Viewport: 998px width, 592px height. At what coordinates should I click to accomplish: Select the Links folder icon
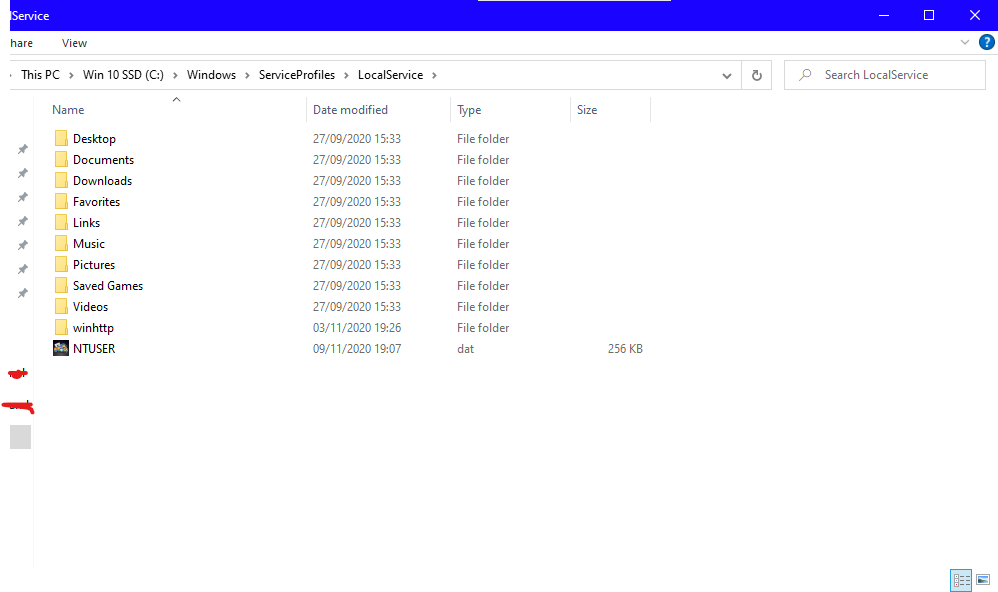coord(61,222)
